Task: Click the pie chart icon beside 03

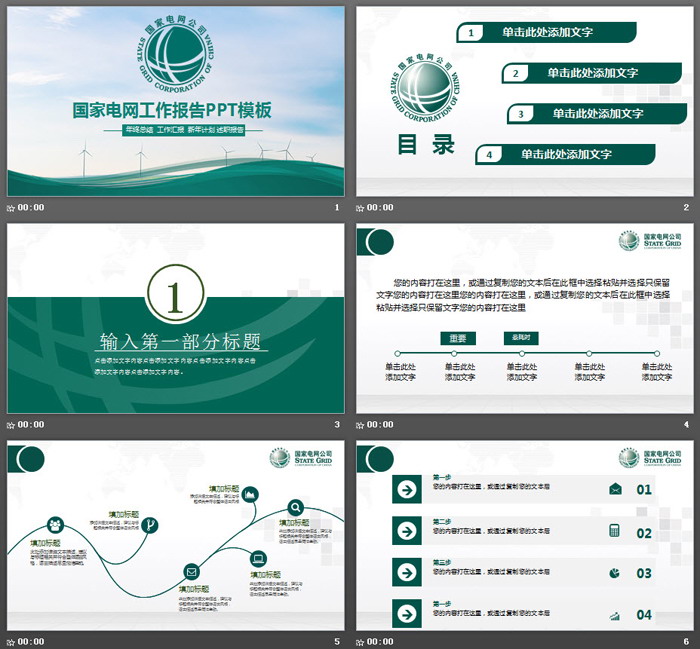Action: (615, 573)
